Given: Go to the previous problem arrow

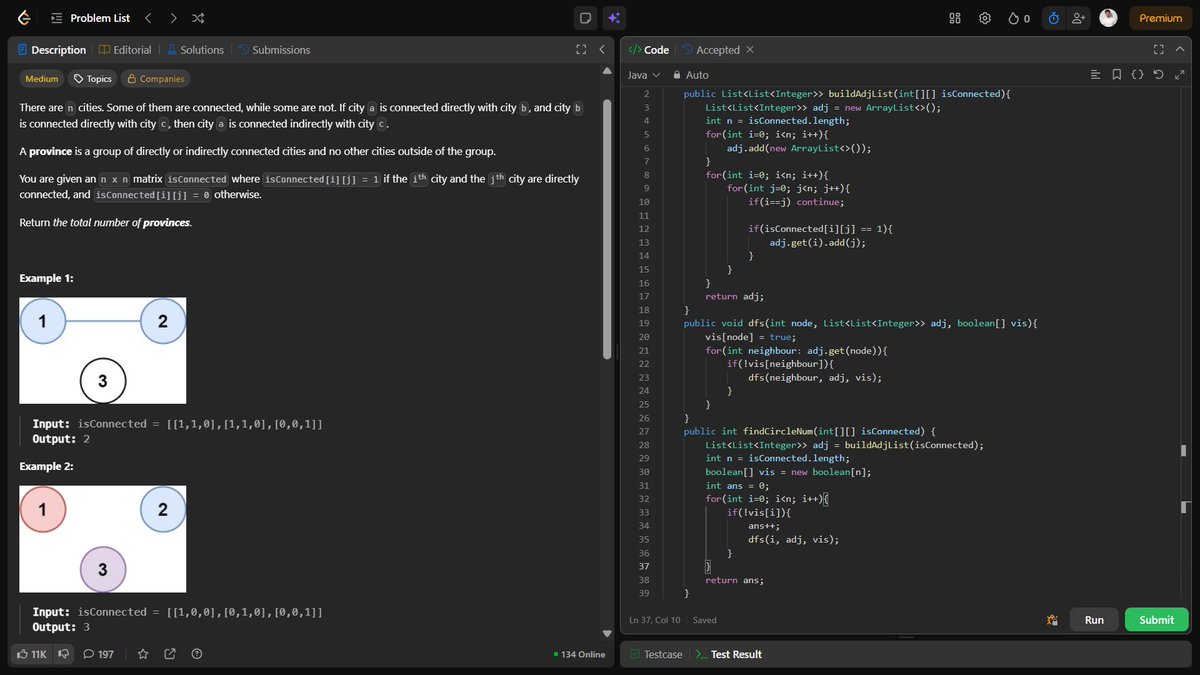Looking at the screenshot, I should click(148, 18).
